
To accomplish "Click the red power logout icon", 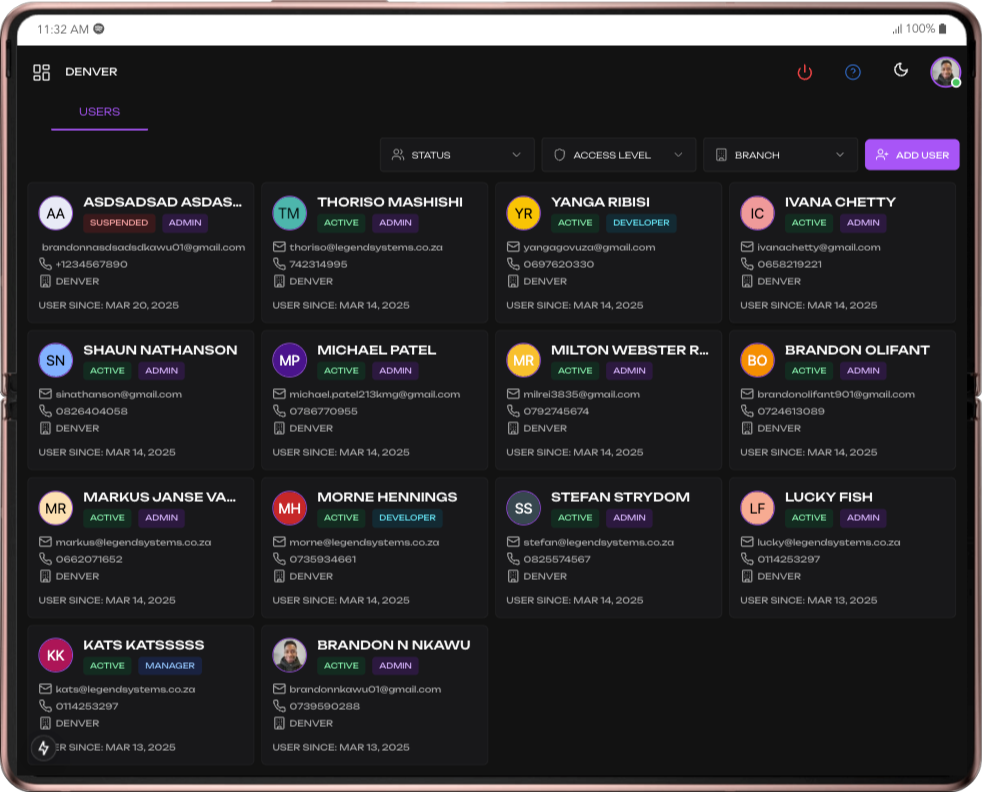I will [804, 72].
